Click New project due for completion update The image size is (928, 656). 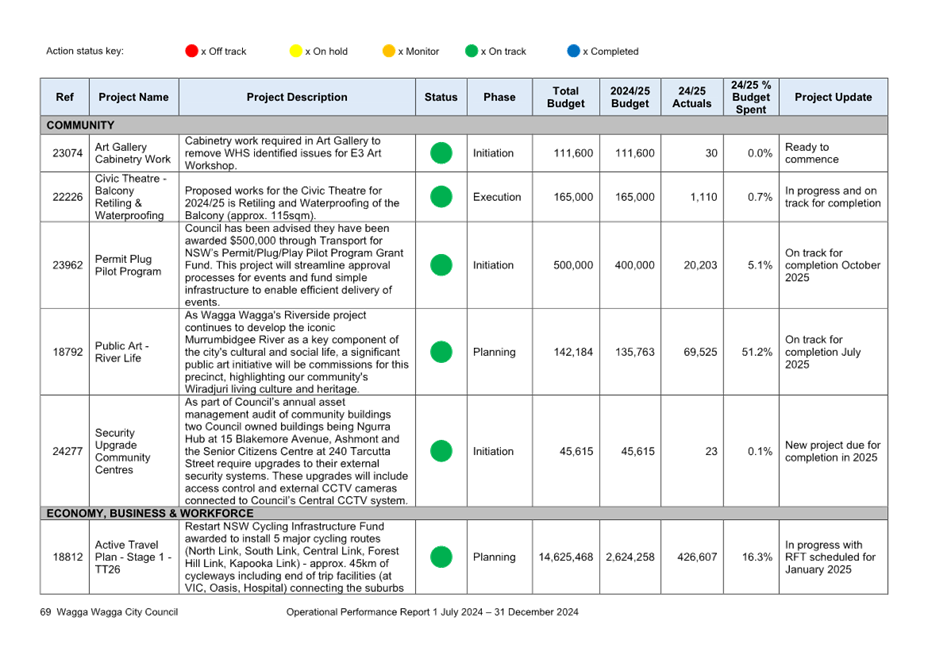tap(833, 451)
